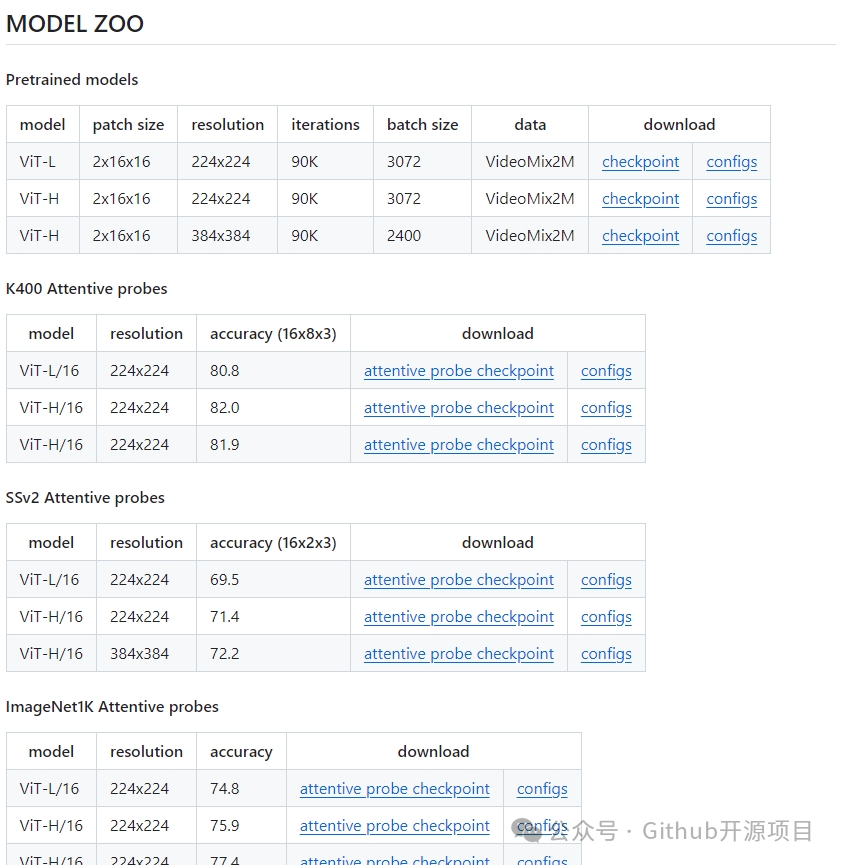
Task: Open ImageNet1K attentive probe checkpoint with 74.8 accuracy
Action: [395, 789]
